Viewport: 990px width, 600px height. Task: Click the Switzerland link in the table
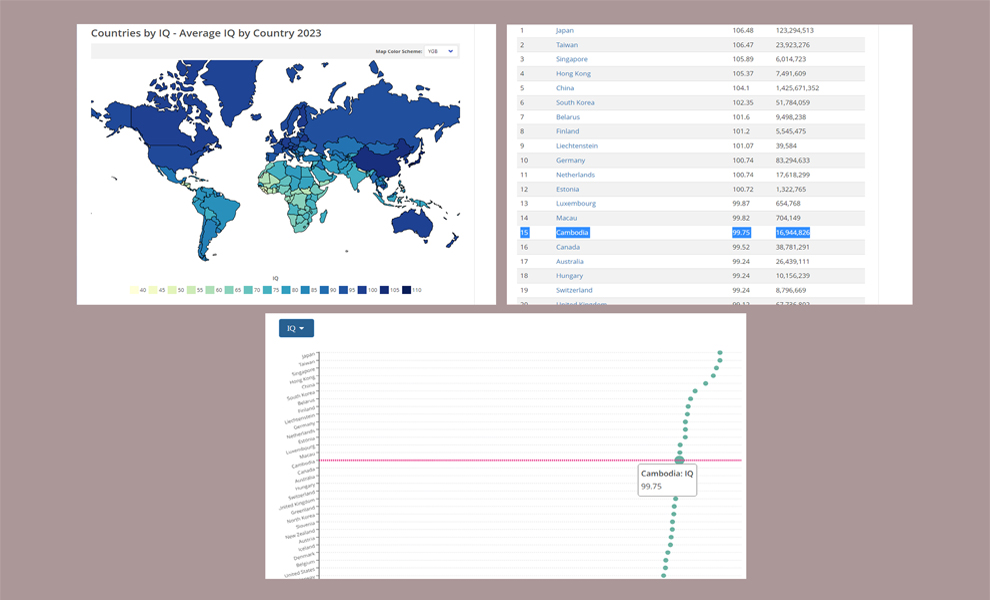coord(574,290)
